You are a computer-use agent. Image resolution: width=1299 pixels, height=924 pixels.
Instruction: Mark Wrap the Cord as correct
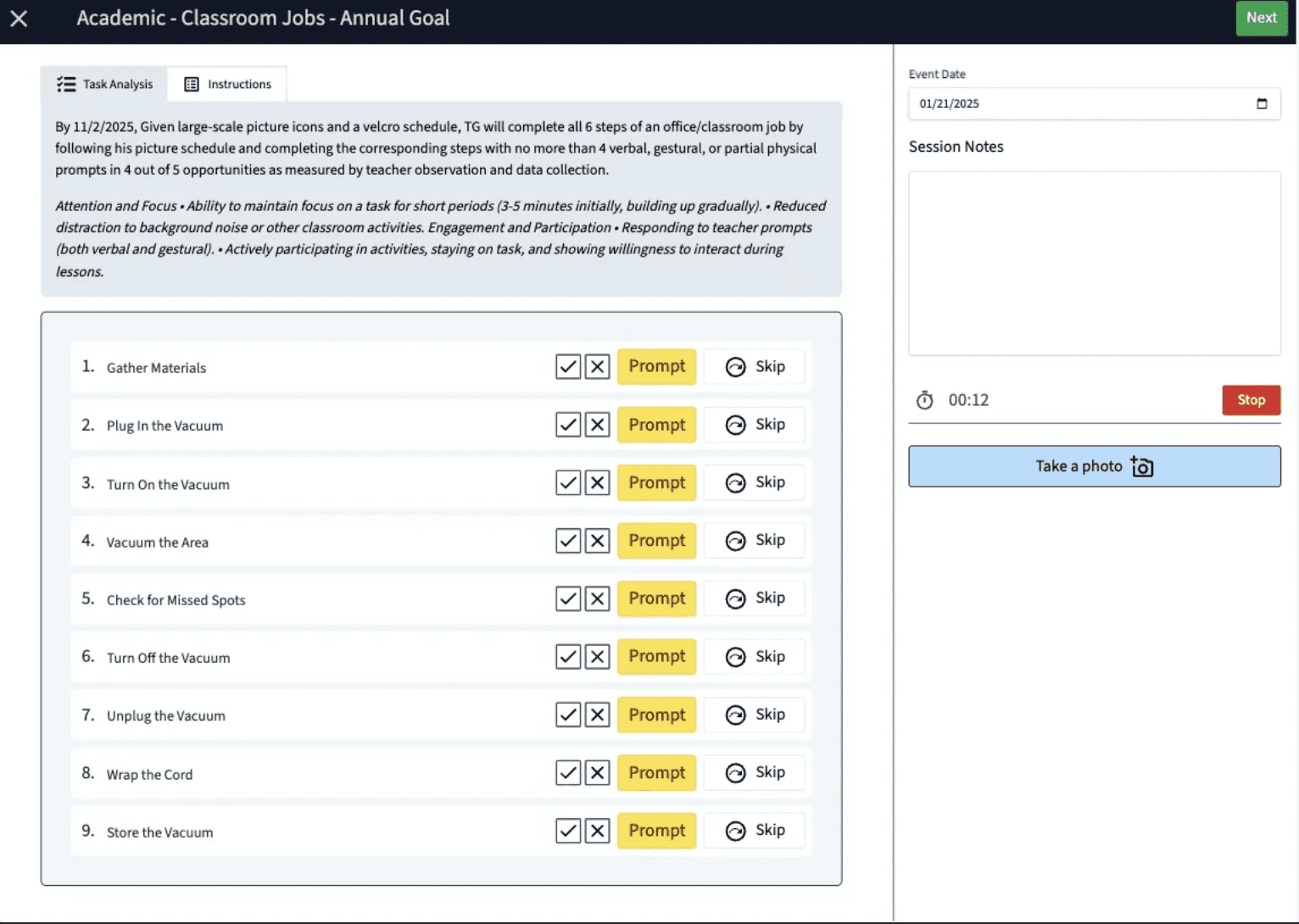pos(568,773)
